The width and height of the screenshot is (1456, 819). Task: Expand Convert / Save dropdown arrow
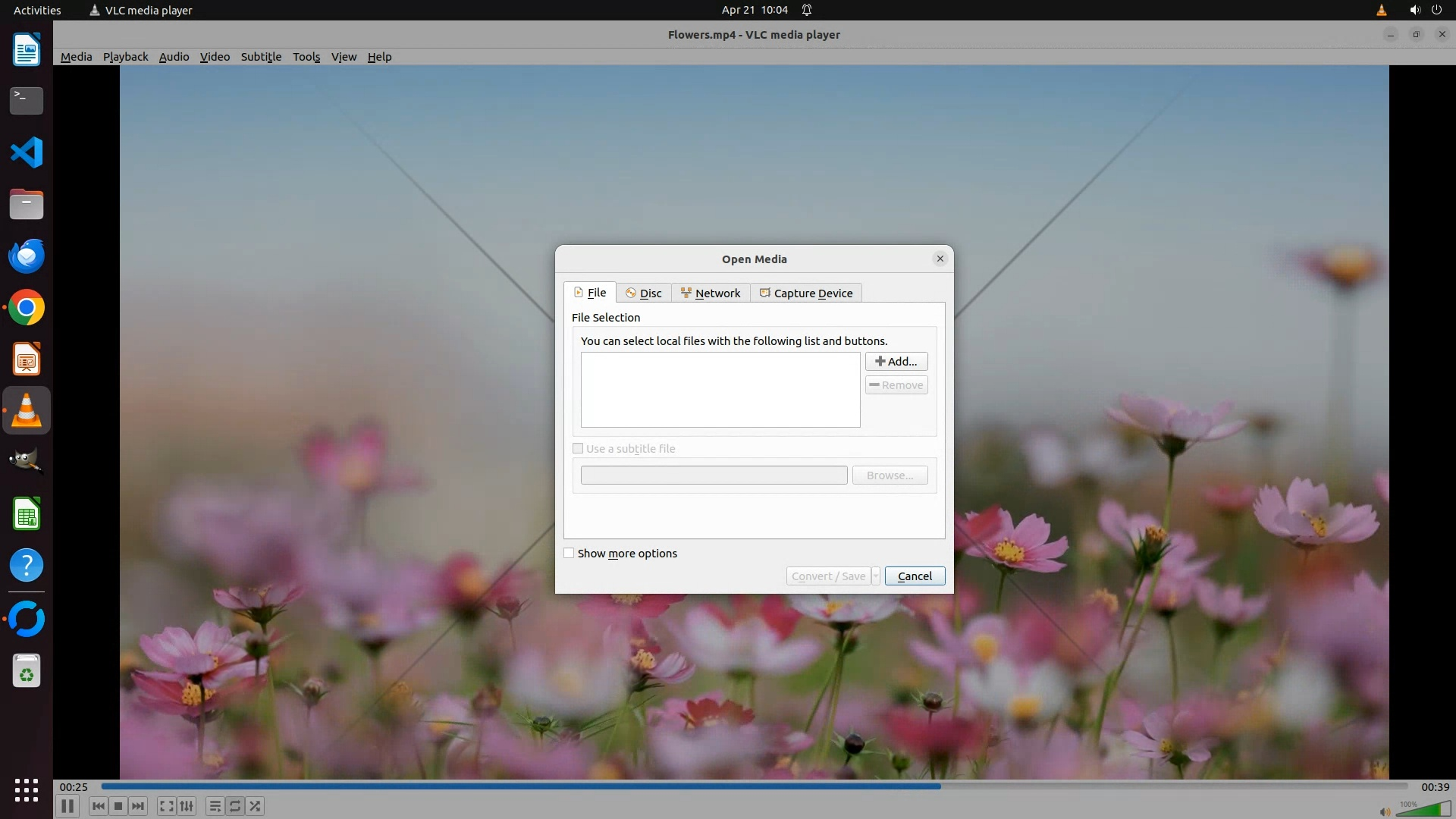tap(875, 576)
